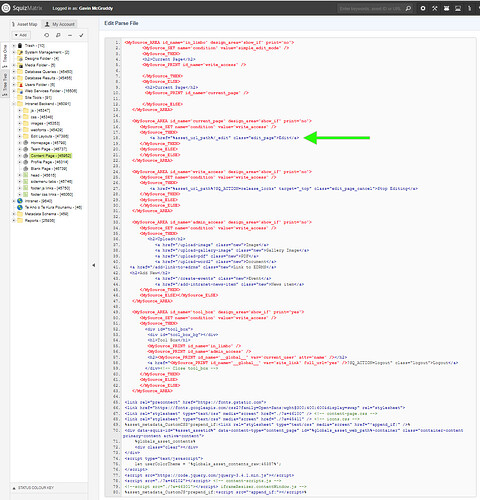This screenshot has height=500, width=480.
Task: Select the Team Page tree item
Action: click(x=49, y=149)
